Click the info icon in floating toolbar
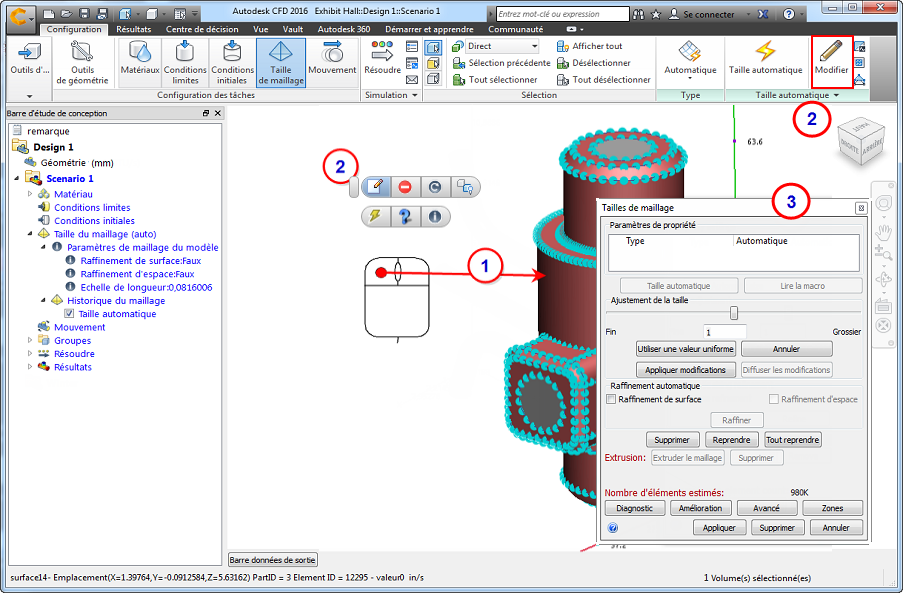 [435, 216]
